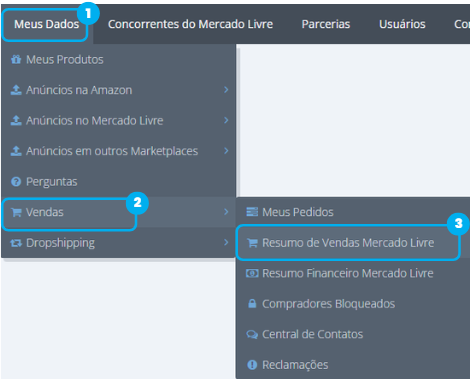The width and height of the screenshot is (470, 379).
Task: Click the list icon beside Meus Pedidos
Action: [252, 212]
